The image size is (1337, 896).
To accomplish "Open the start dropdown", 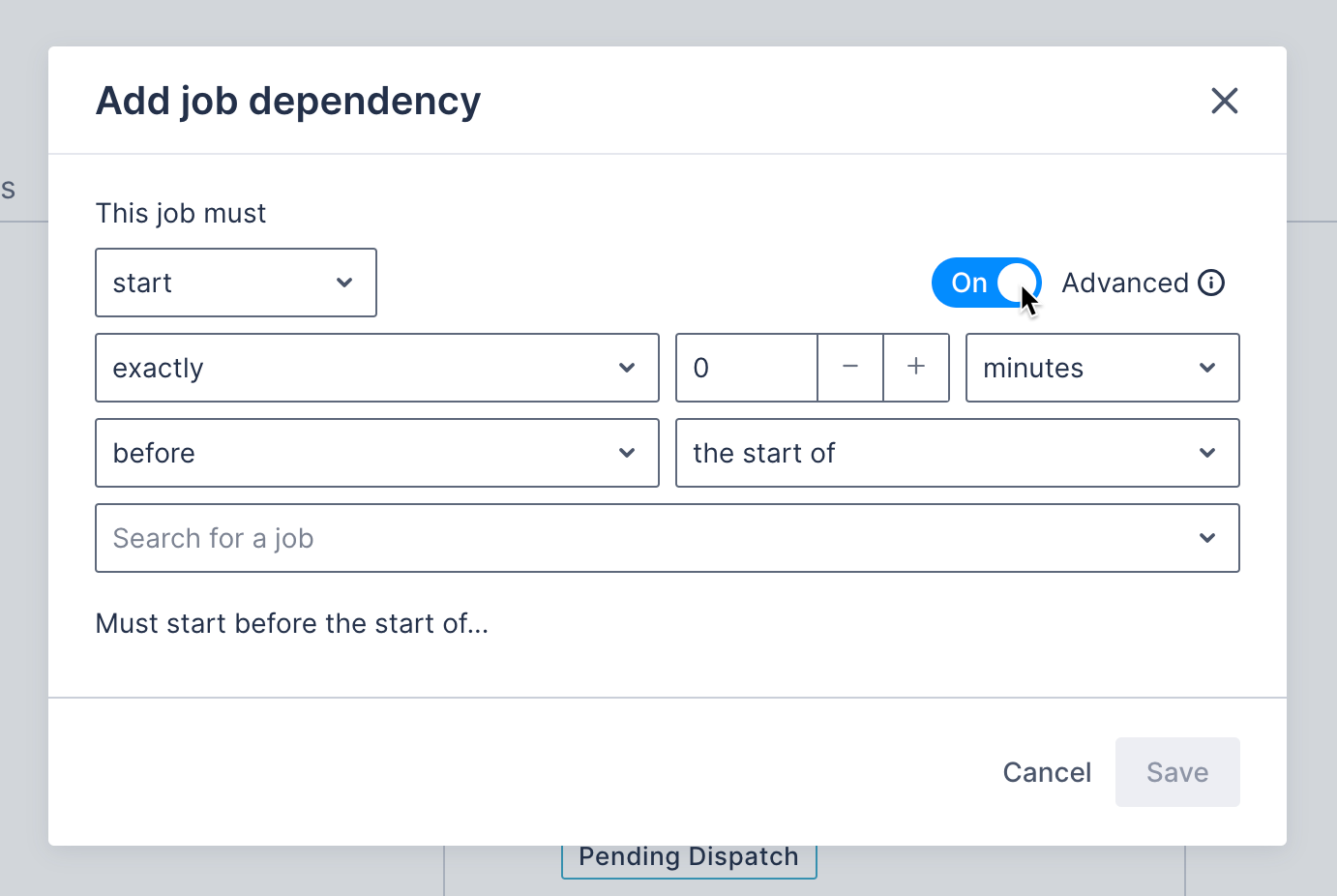I will click(x=235, y=283).
